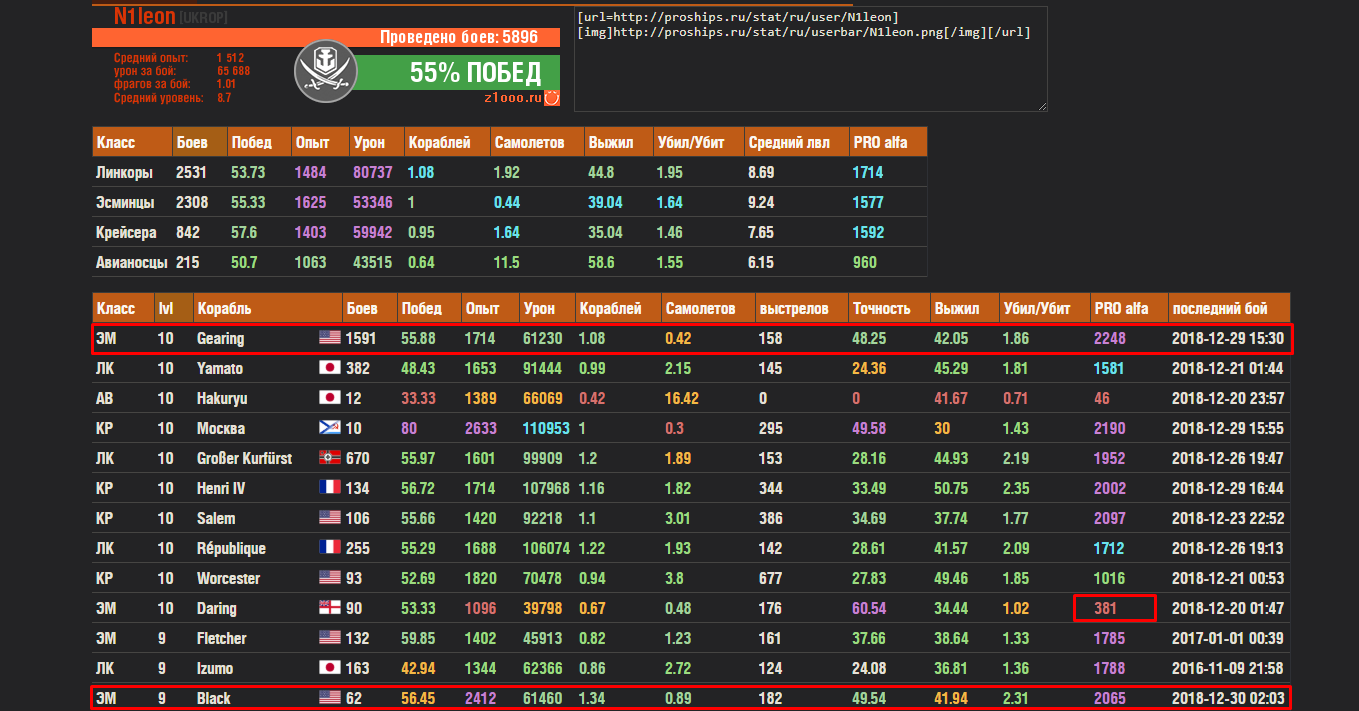The height and width of the screenshot is (711, 1359).
Task: Click the Japanese flag next to Yamato
Action: (330, 368)
